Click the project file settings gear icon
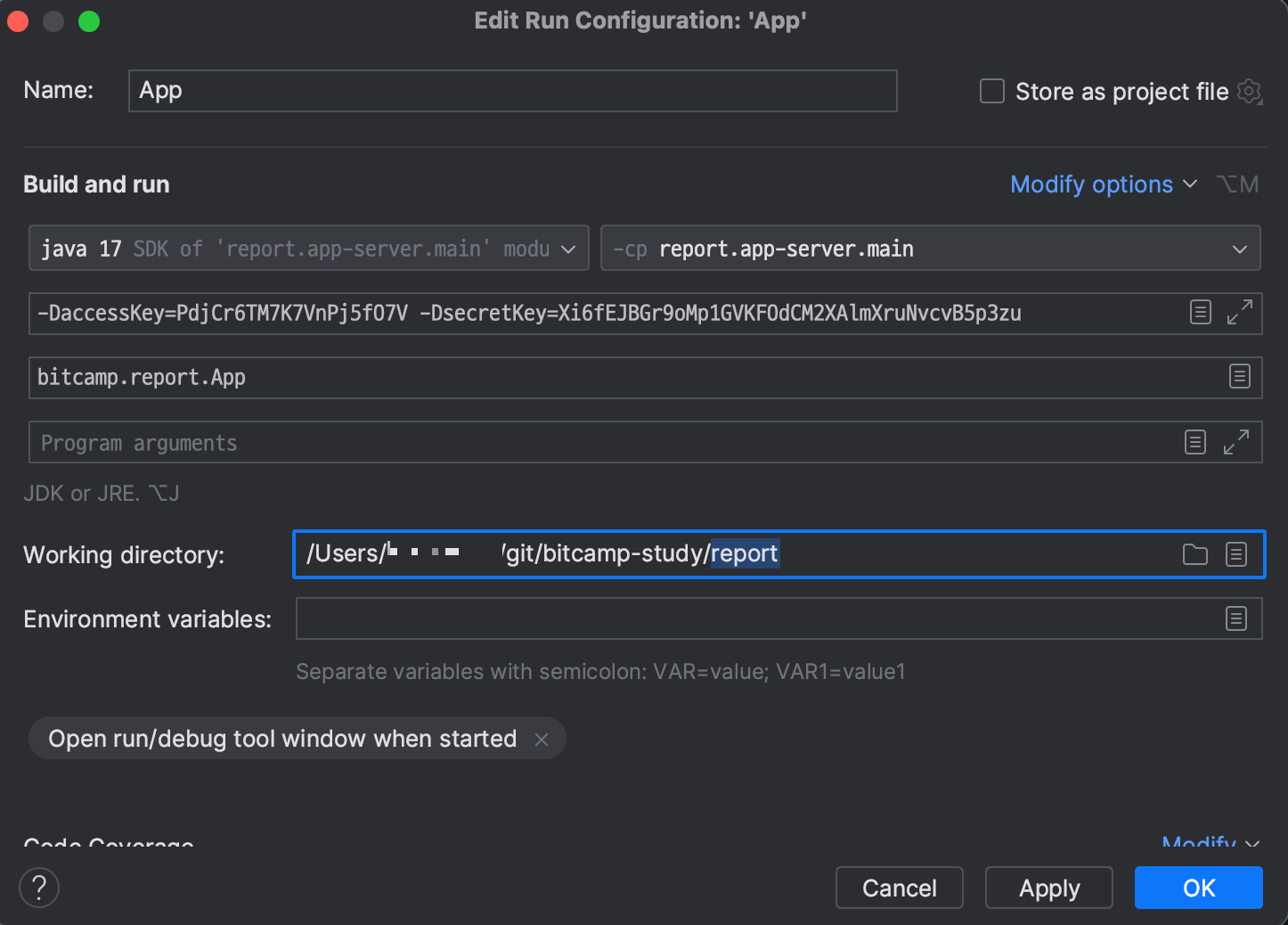This screenshot has height=925, width=1288. pos(1250,91)
